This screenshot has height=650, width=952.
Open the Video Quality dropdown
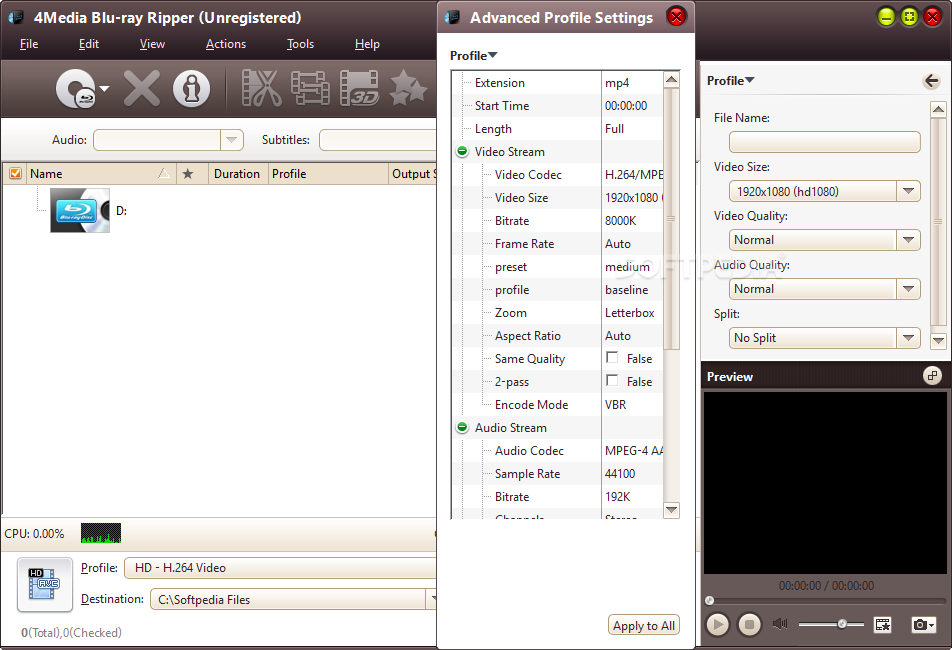click(x=908, y=240)
